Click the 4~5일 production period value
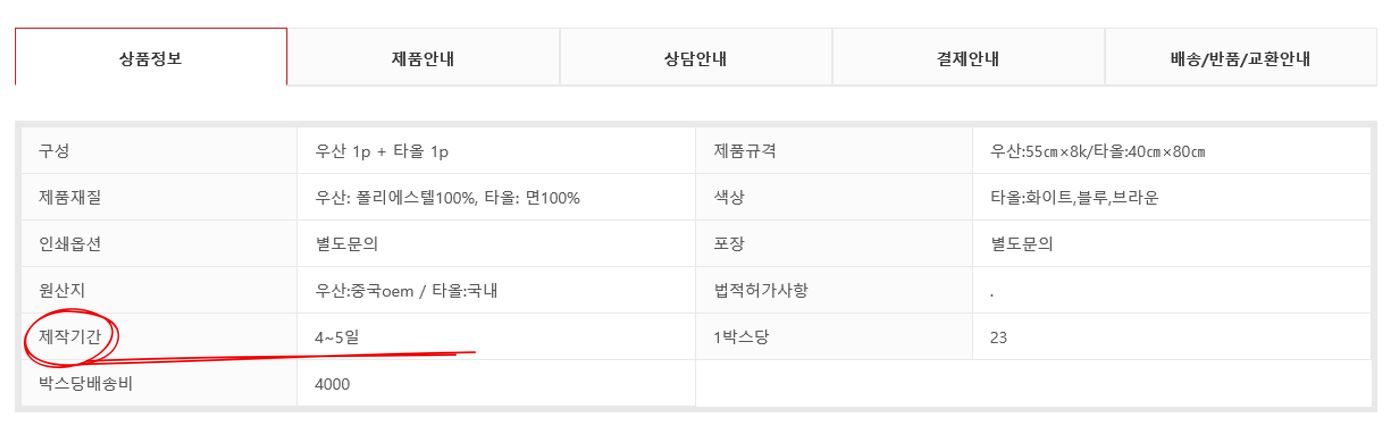The width and height of the screenshot is (1392, 430). (x=336, y=337)
